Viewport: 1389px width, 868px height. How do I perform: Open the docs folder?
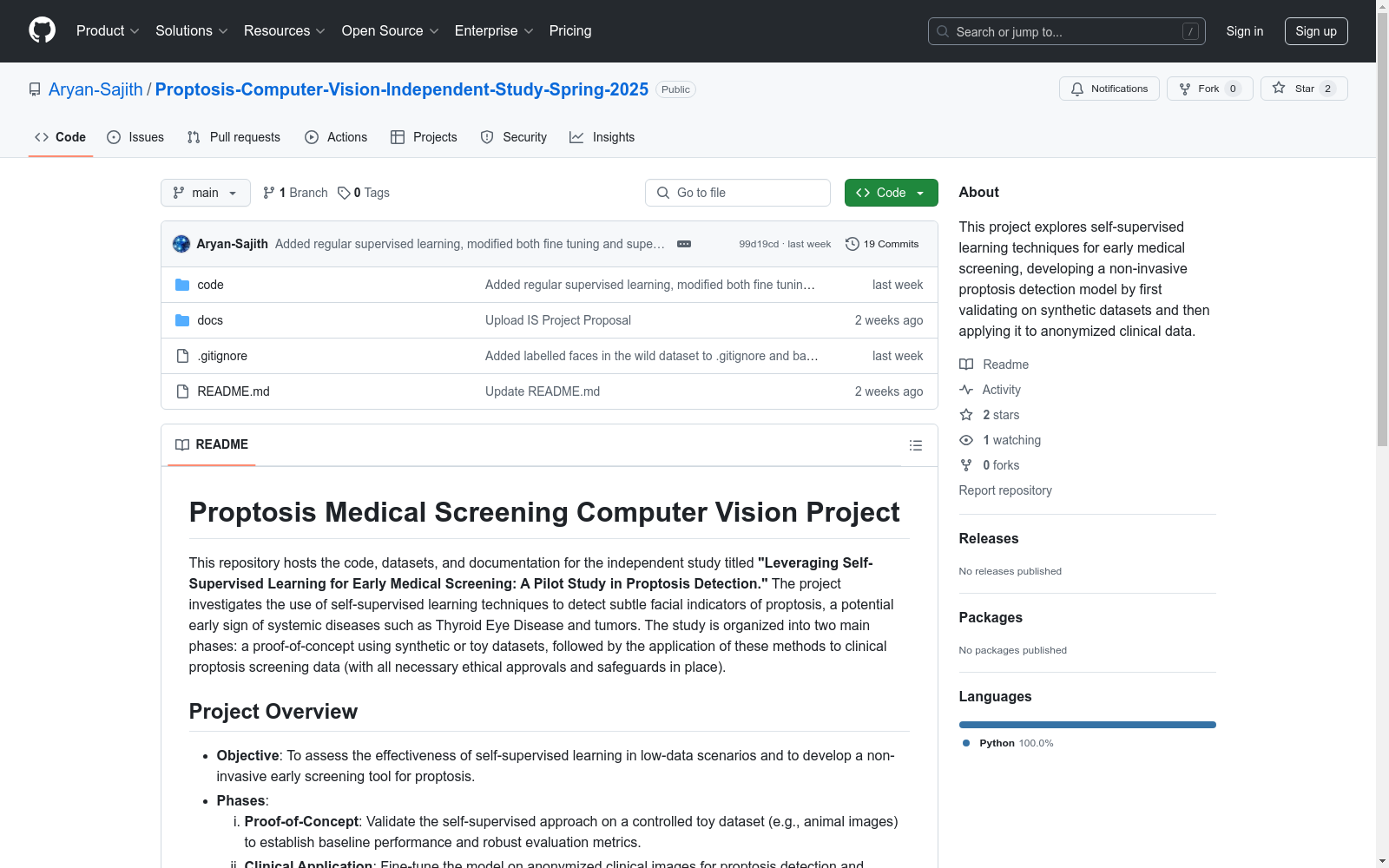(x=210, y=320)
